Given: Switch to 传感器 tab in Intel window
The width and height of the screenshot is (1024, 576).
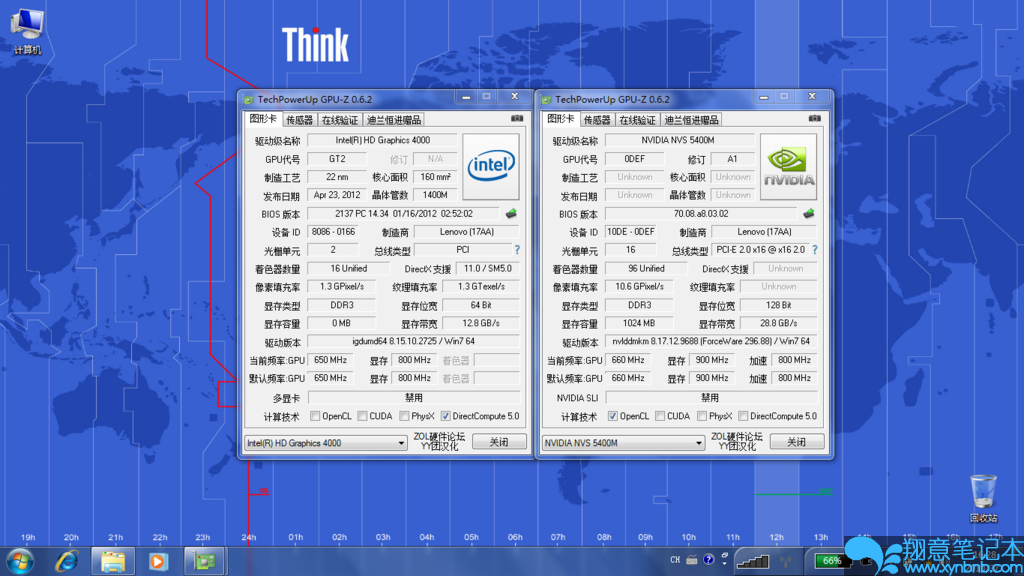Looking at the screenshot, I should pyautogui.click(x=300, y=120).
